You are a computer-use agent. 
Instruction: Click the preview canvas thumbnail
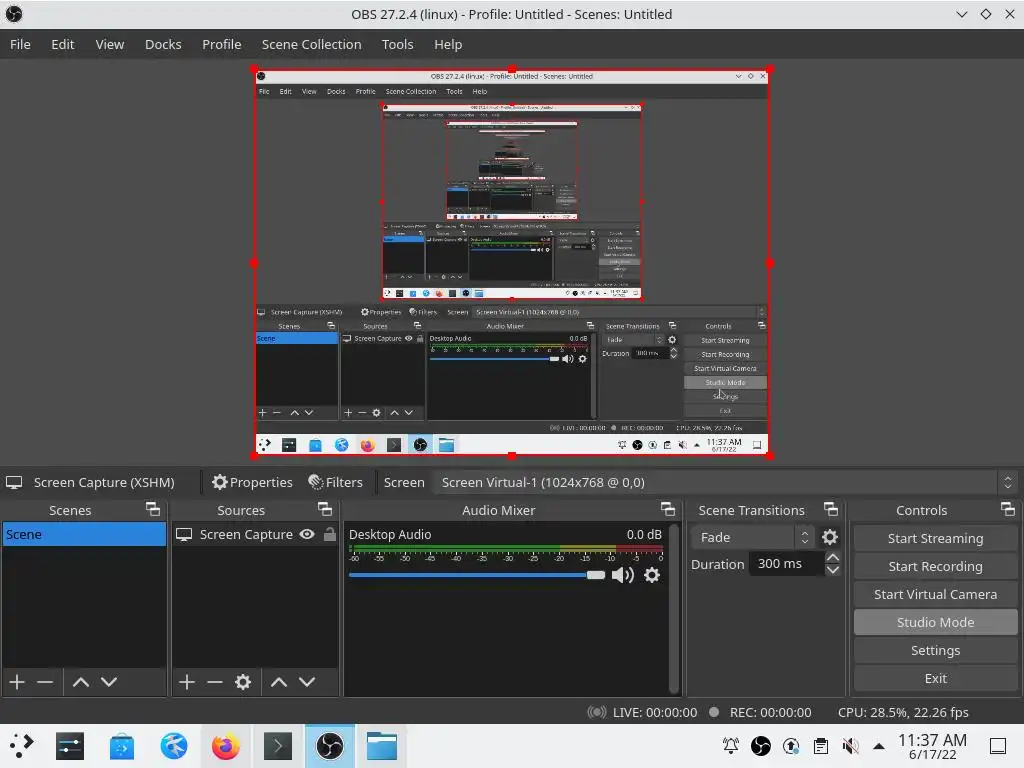[512, 263]
